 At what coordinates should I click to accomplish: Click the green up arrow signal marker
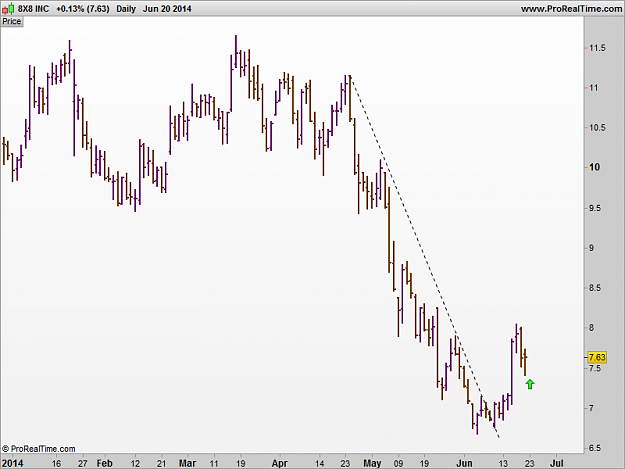[x=530, y=384]
